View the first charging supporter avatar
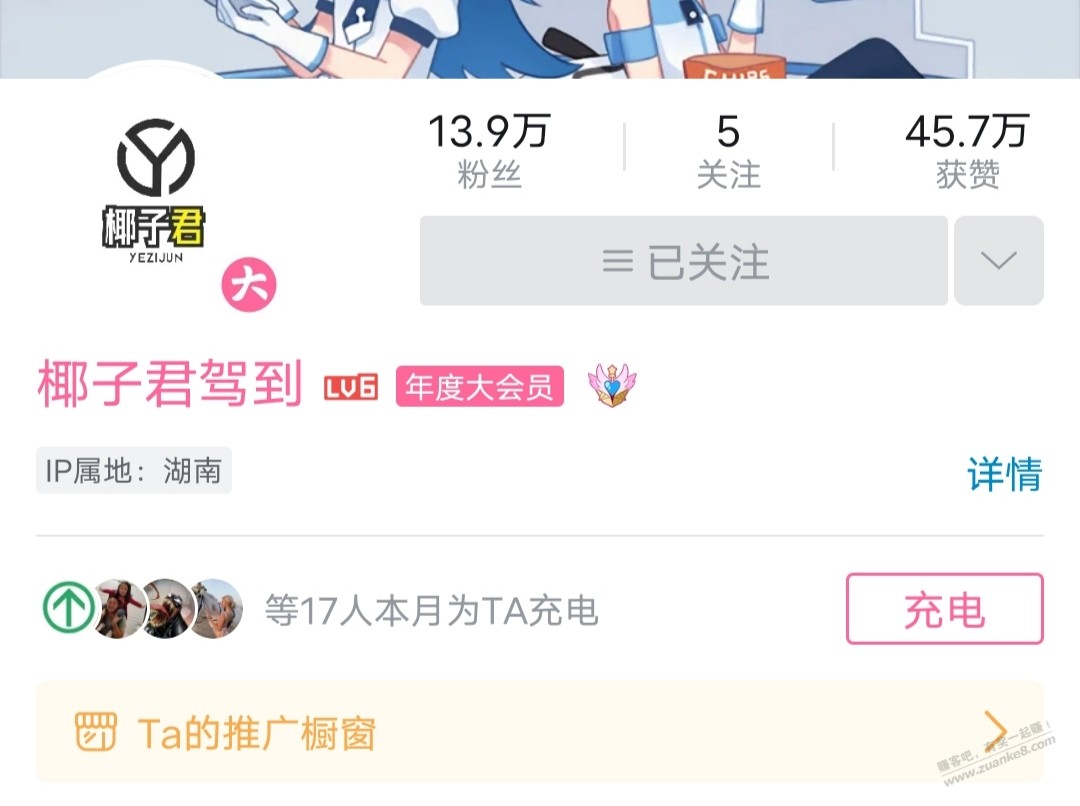 point(121,608)
